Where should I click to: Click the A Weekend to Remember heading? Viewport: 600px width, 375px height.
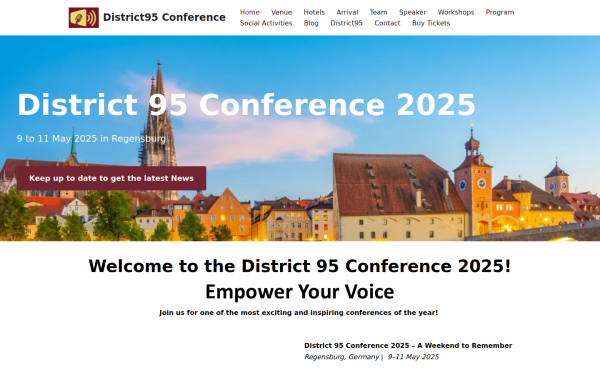coord(408,346)
